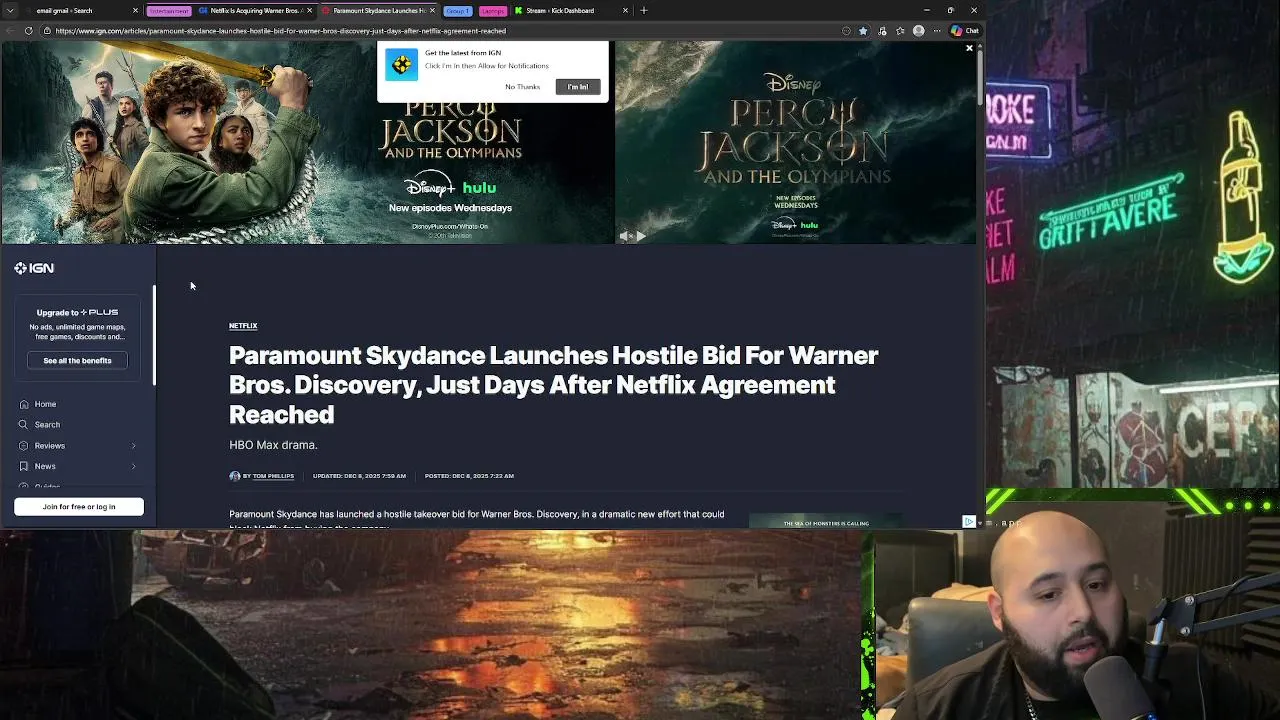Image resolution: width=1280 pixels, height=720 pixels.
Task: Open author Tom Phillips link
Action: [x=273, y=476]
